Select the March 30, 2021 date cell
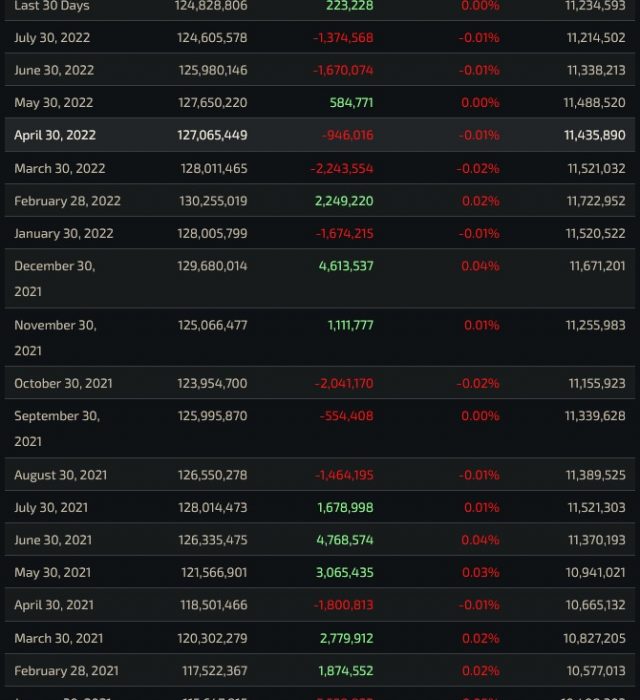 (59, 638)
